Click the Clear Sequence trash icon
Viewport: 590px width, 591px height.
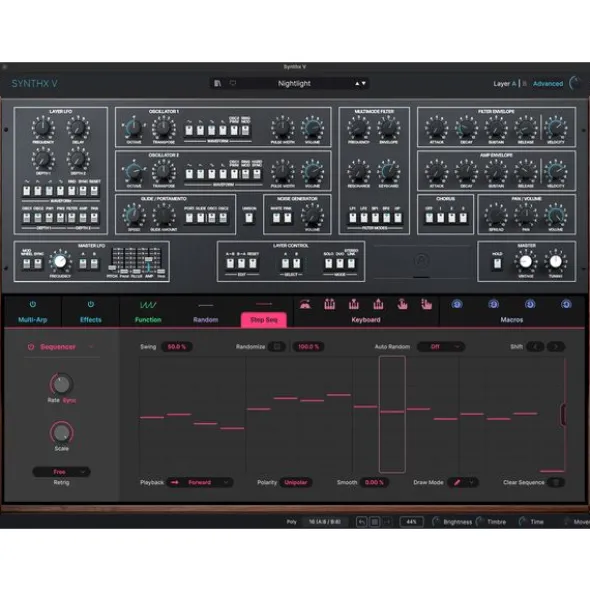click(556, 482)
